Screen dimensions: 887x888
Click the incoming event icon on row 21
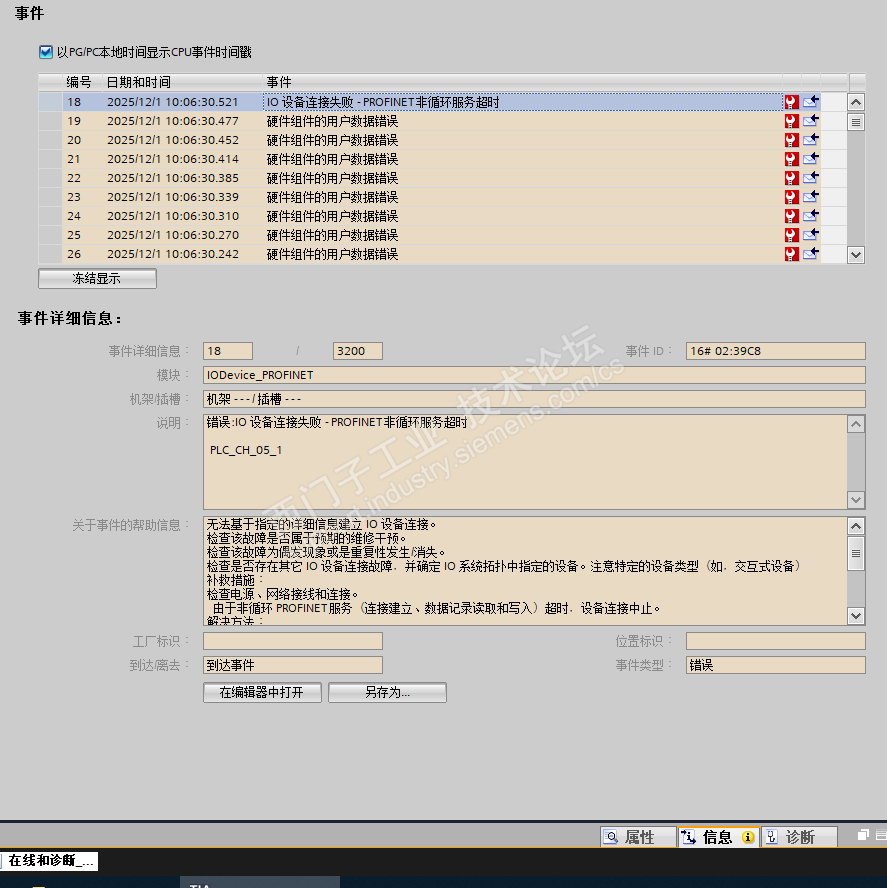(811, 159)
